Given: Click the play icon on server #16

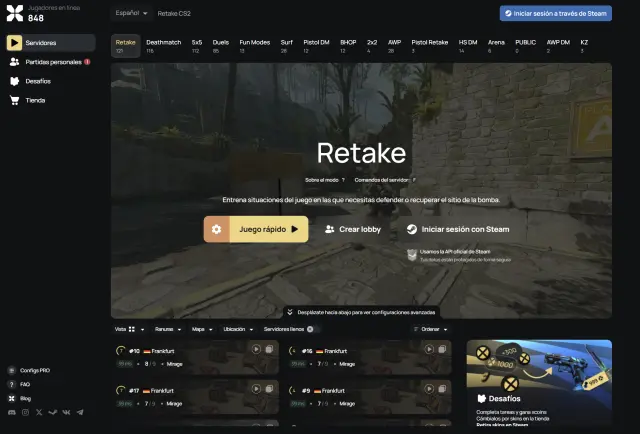Looking at the screenshot, I should coord(429,349).
